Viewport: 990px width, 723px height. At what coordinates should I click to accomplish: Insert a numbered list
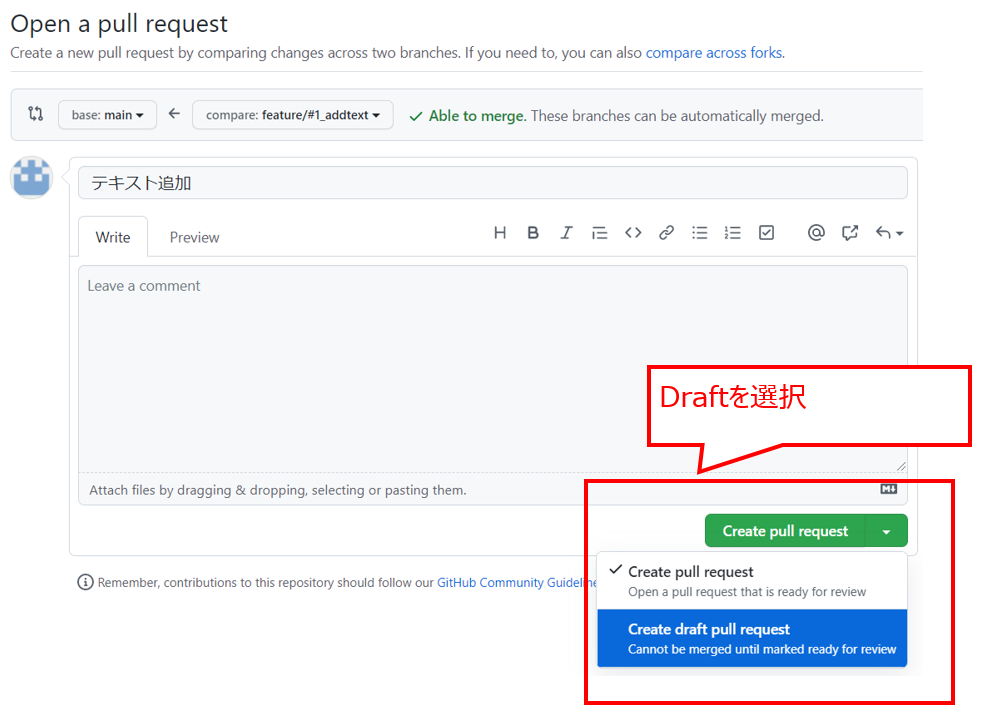click(733, 232)
